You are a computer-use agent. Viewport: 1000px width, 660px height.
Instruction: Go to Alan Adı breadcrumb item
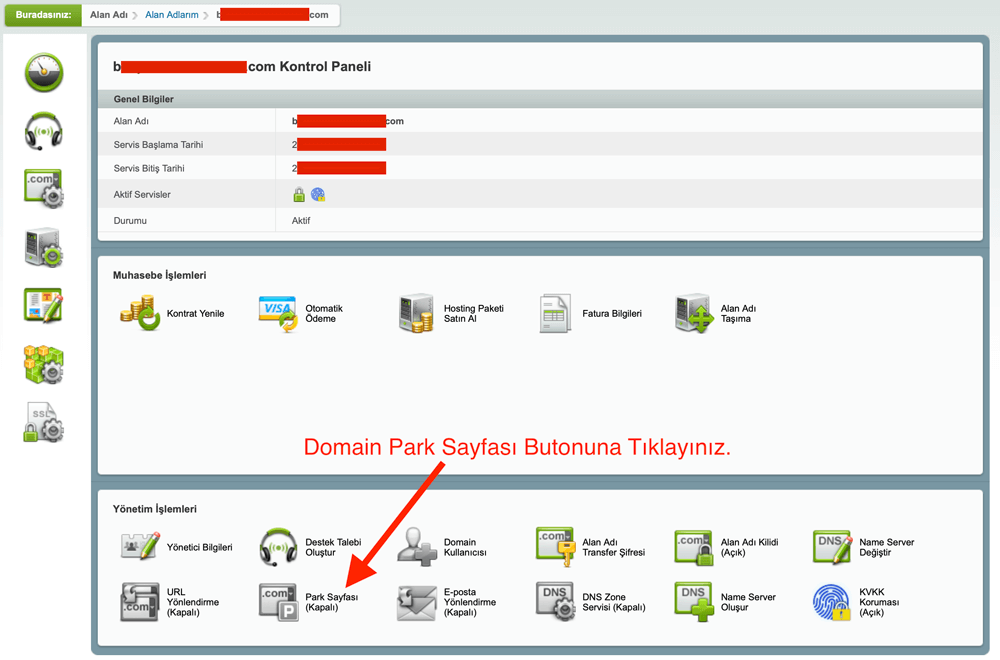click(109, 15)
